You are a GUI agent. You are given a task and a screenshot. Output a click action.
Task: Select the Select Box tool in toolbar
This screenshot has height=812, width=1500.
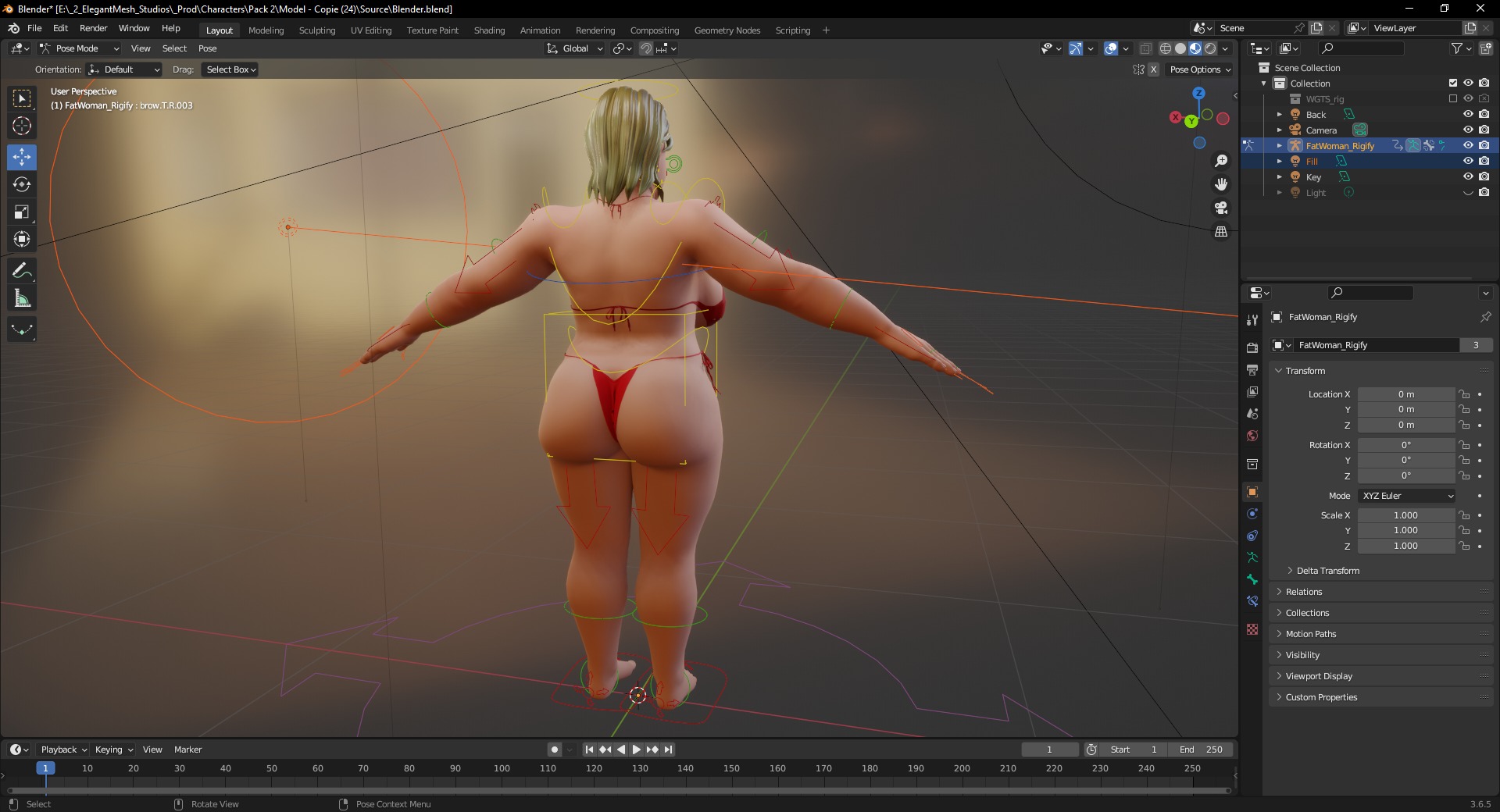point(22,98)
